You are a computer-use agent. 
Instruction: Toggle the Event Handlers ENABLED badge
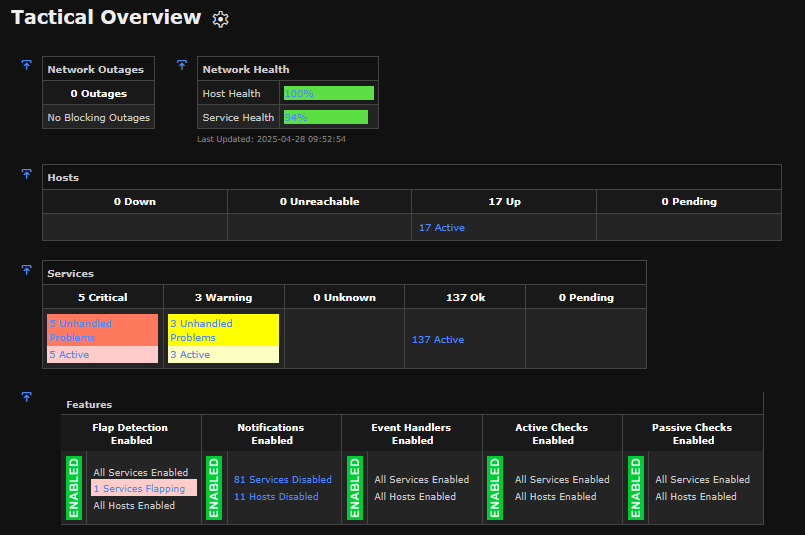(354, 488)
